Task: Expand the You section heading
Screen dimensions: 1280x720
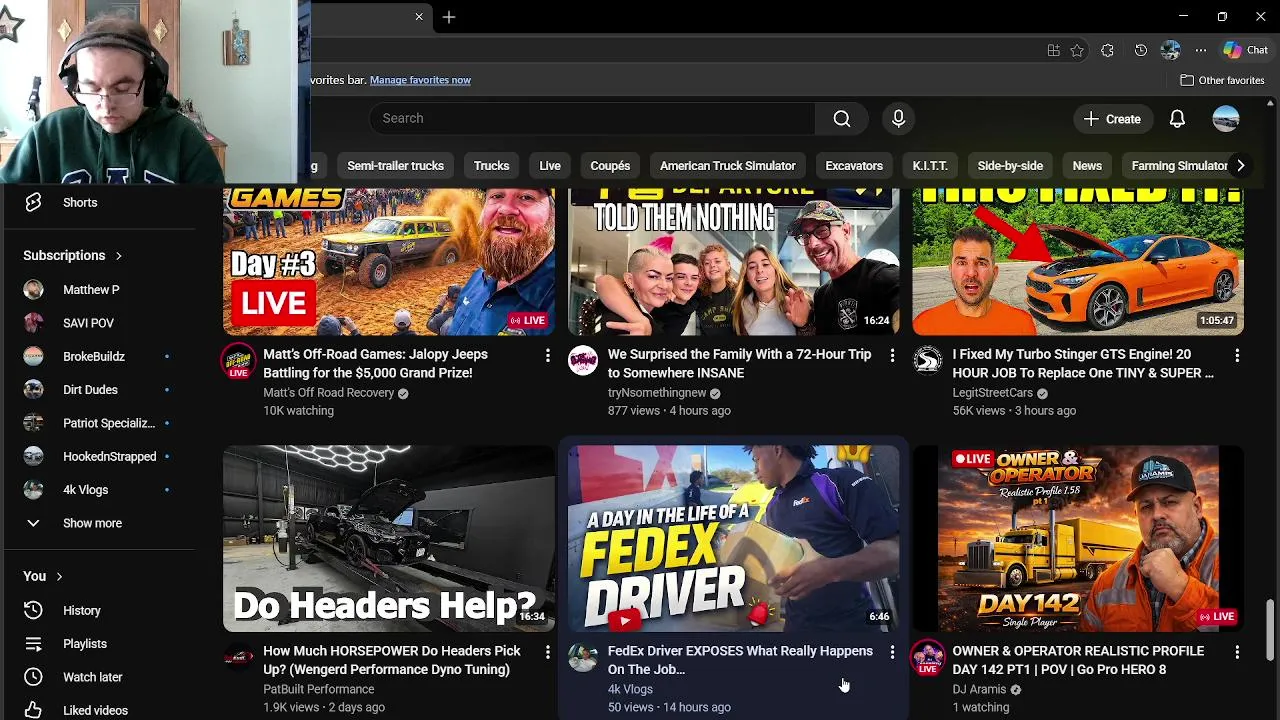Action: tap(43, 576)
